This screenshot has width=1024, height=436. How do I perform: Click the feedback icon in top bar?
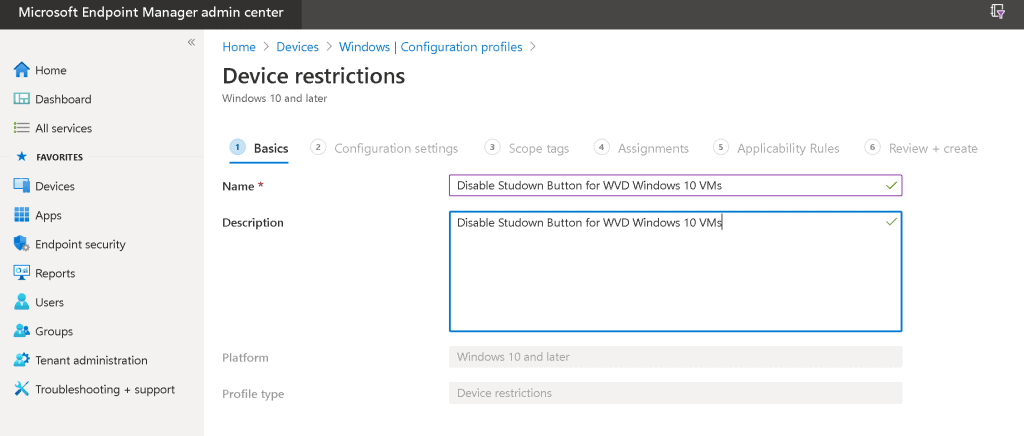[996, 12]
